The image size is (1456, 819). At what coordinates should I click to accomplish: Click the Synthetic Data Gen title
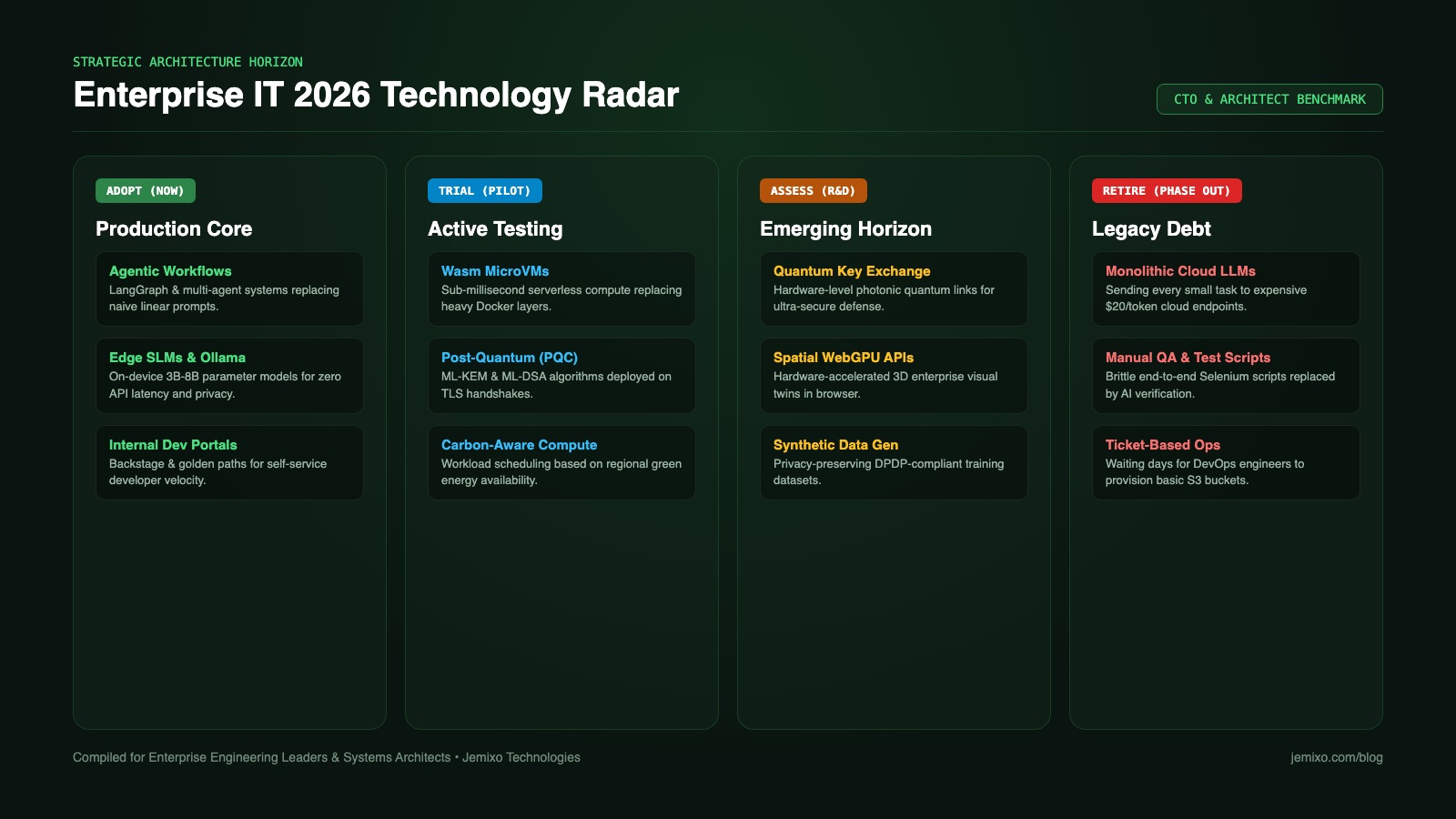tap(835, 445)
